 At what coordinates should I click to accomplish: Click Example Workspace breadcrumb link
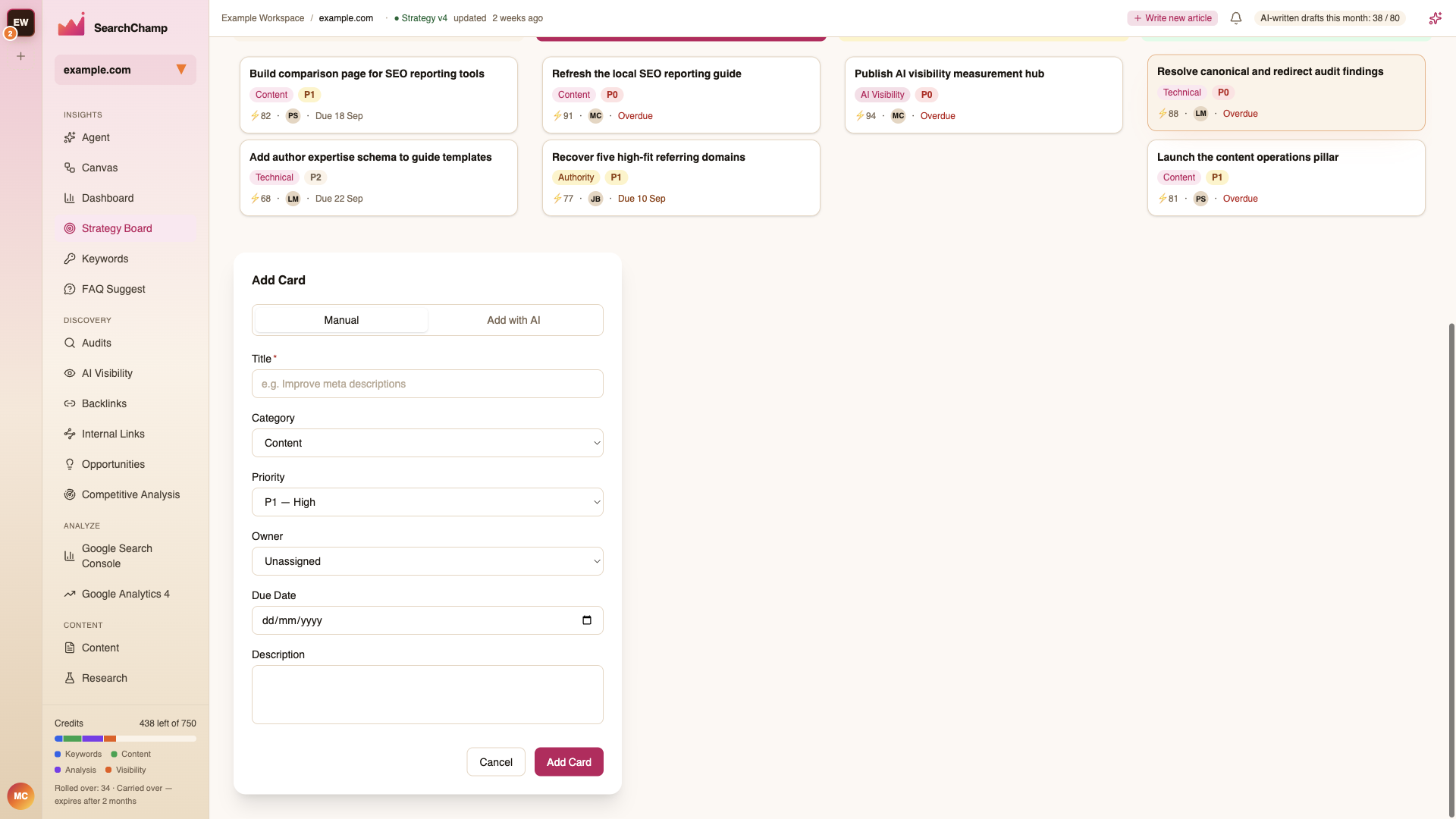point(262,18)
